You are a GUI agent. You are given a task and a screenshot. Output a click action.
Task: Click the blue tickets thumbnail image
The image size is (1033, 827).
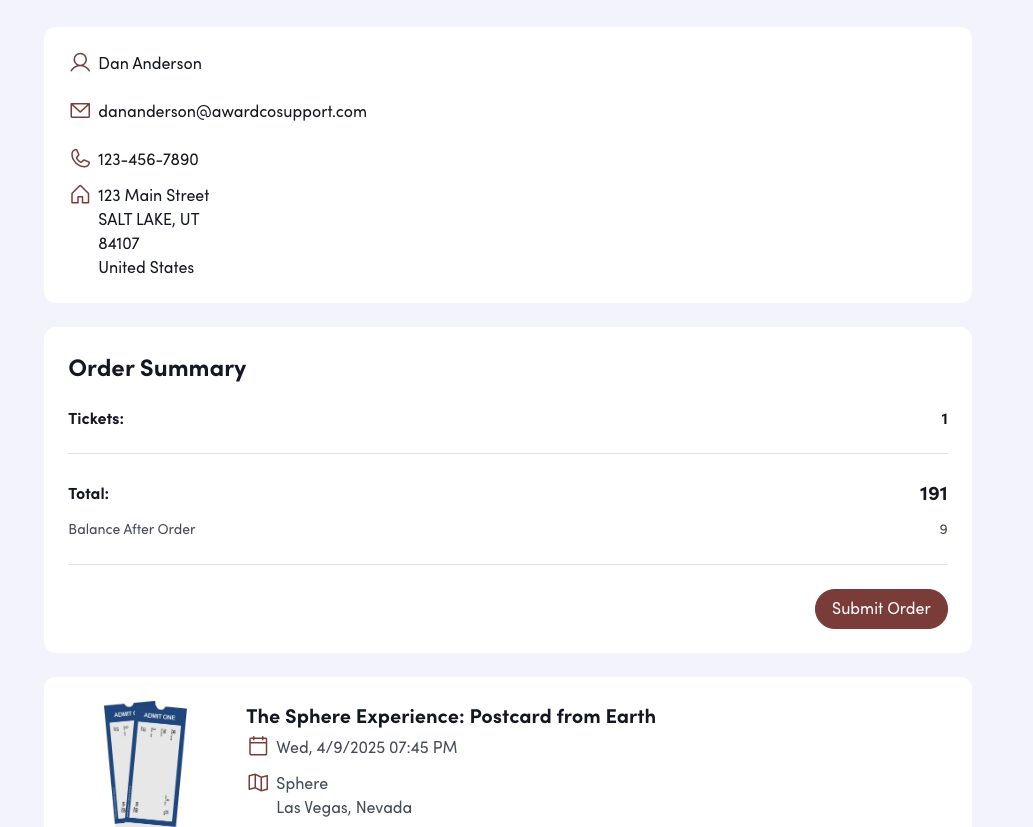click(x=146, y=762)
